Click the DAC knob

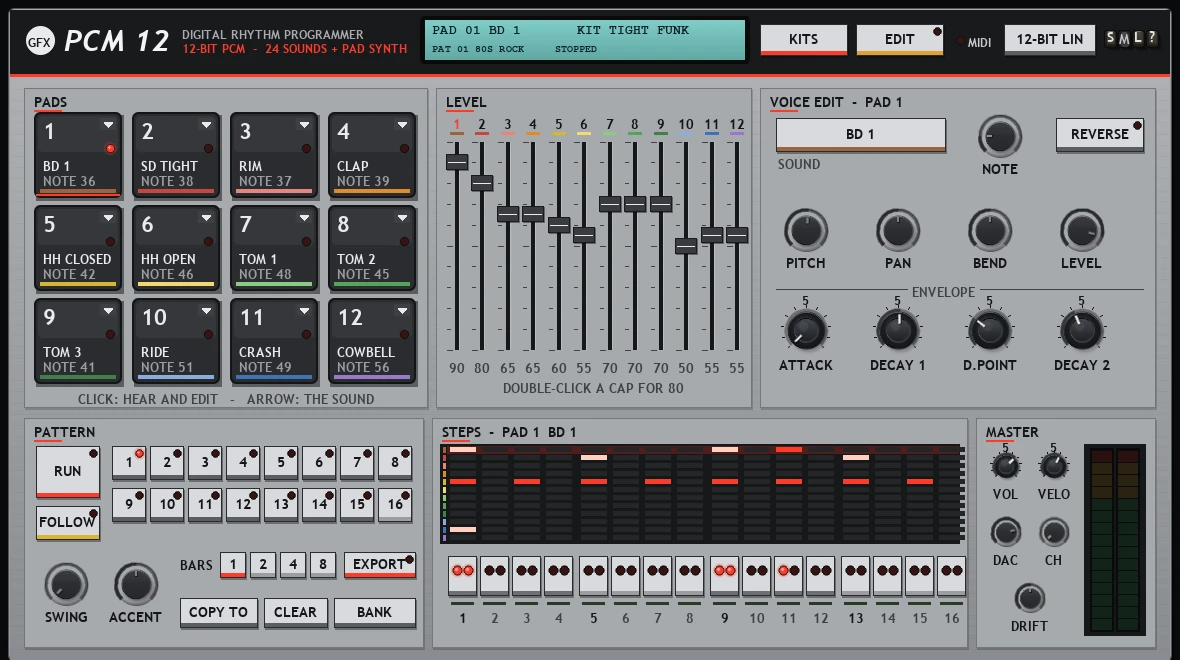click(x=1005, y=532)
